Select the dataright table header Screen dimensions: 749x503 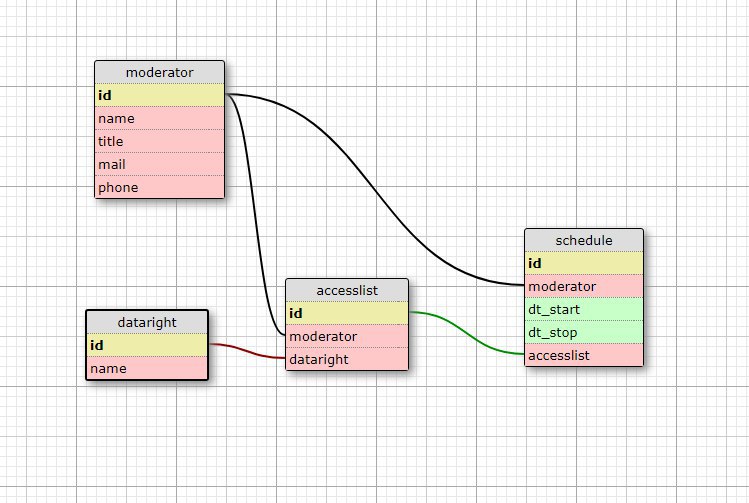[147, 322]
